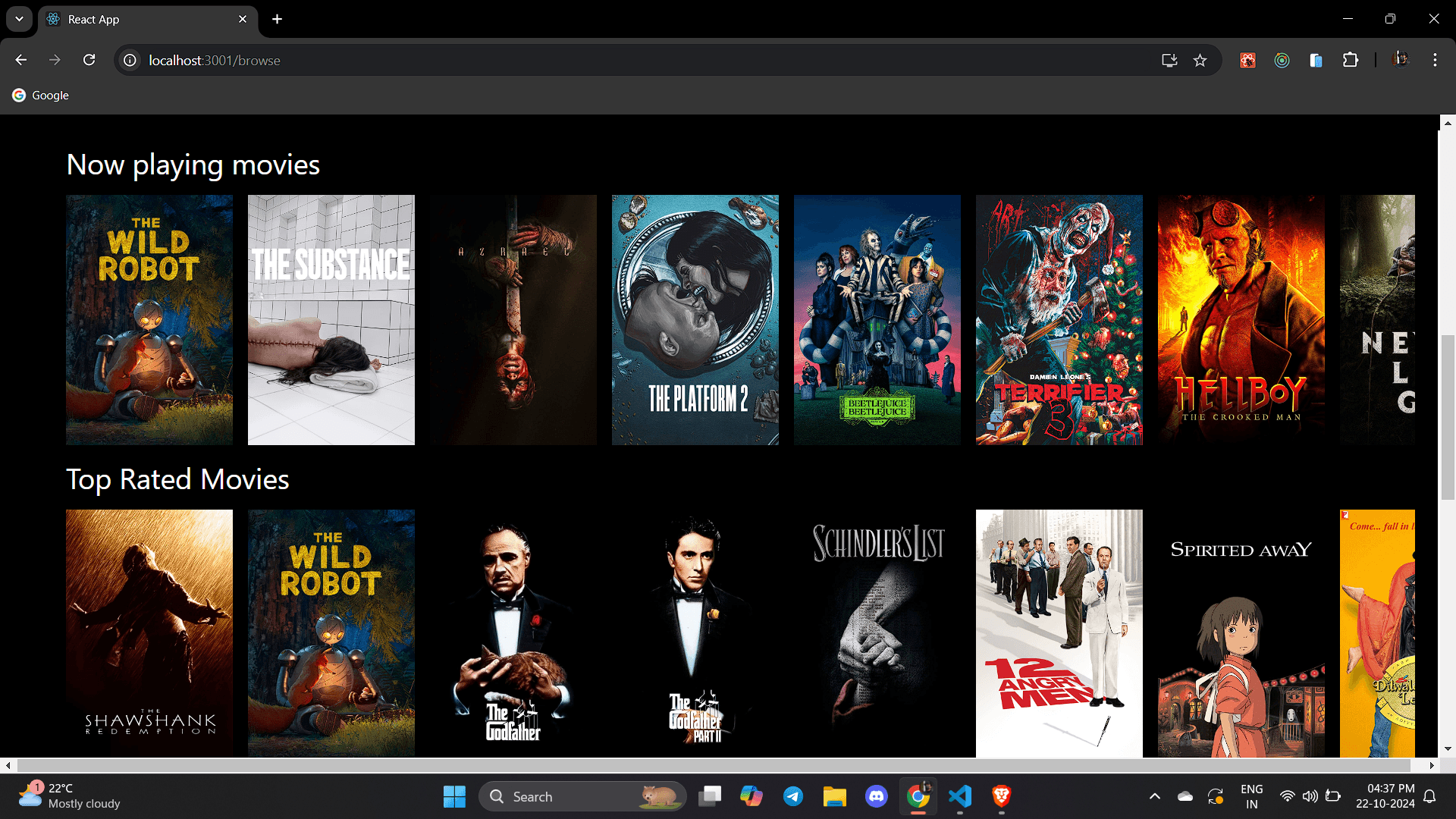This screenshot has height=819, width=1456.
Task: Open the blue document extension icon
Action: [1316, 60]
